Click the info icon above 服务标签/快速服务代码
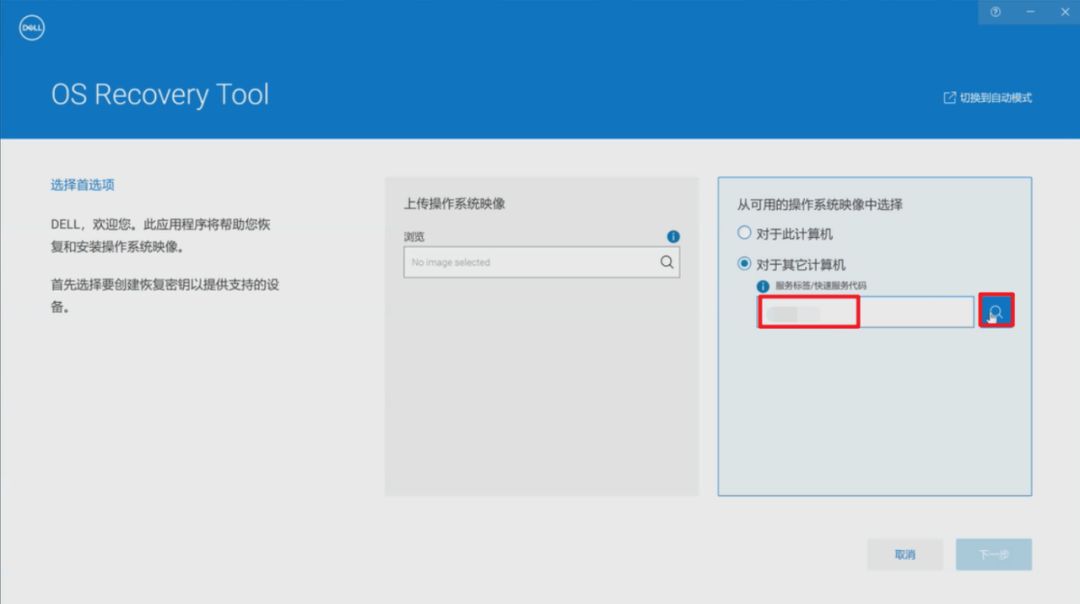This screenshot has width=1080, height=604. coord(761,284)
